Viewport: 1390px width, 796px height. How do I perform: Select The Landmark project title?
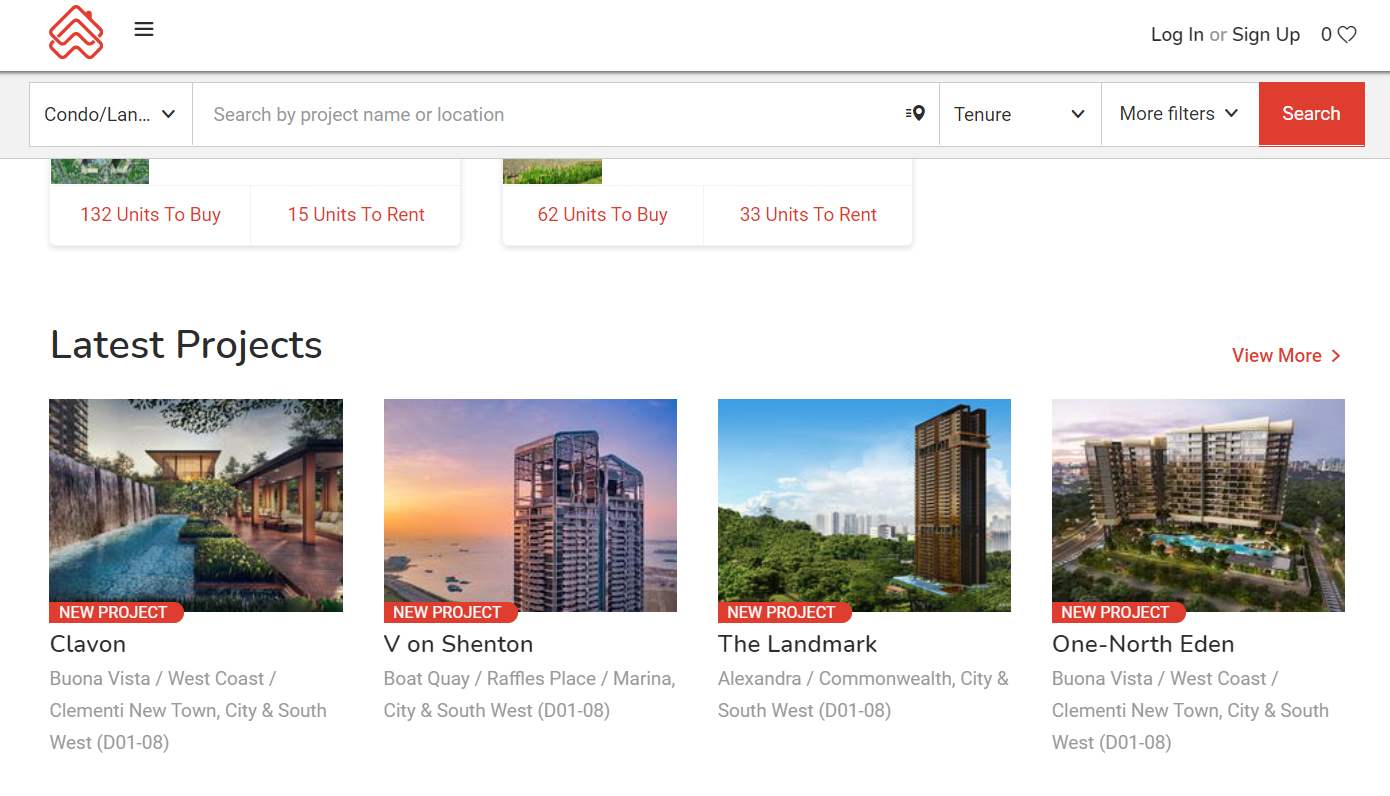[x=797, y=644]
